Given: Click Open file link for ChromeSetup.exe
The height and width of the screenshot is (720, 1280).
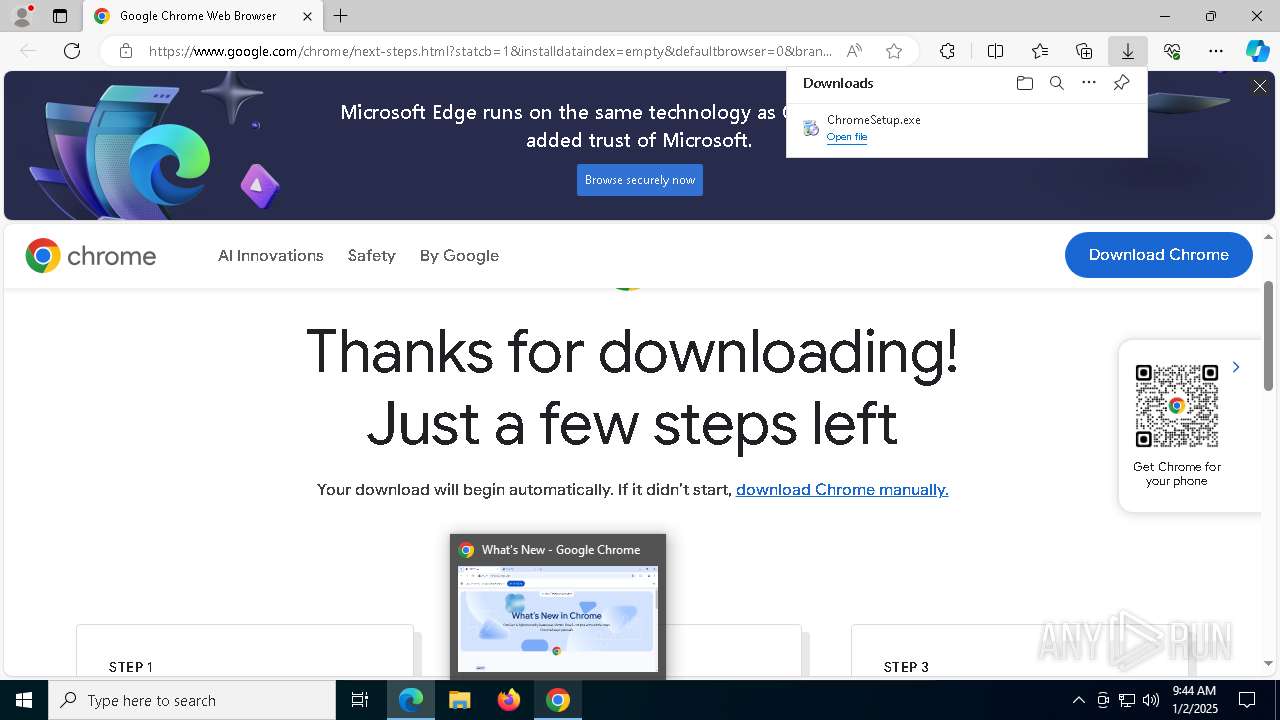Looking at the screenshot, I should pyautogui.click(x=847, y=137).
